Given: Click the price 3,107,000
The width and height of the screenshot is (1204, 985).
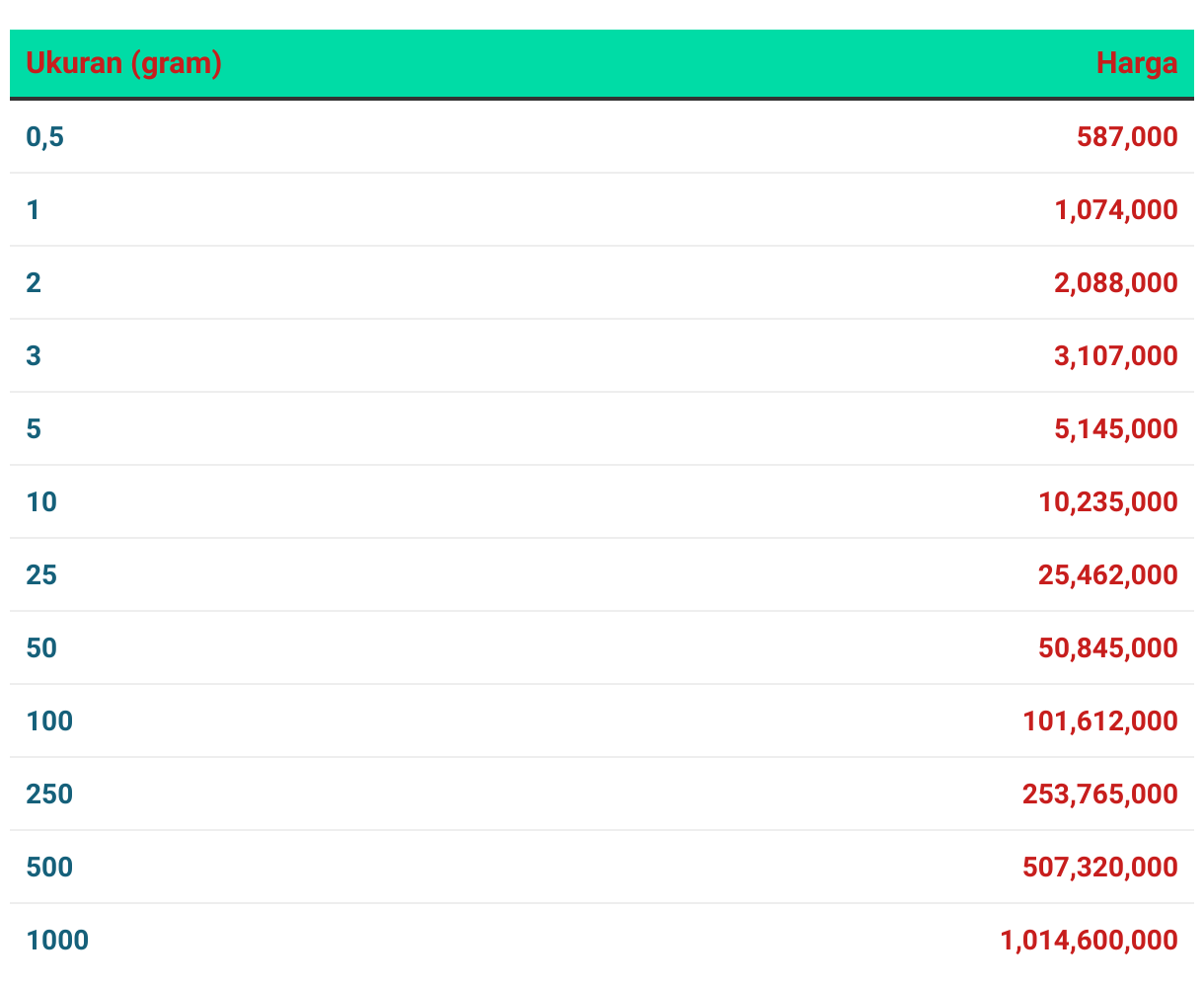Looking at the screenshot, I should (x=1116, y=355).
